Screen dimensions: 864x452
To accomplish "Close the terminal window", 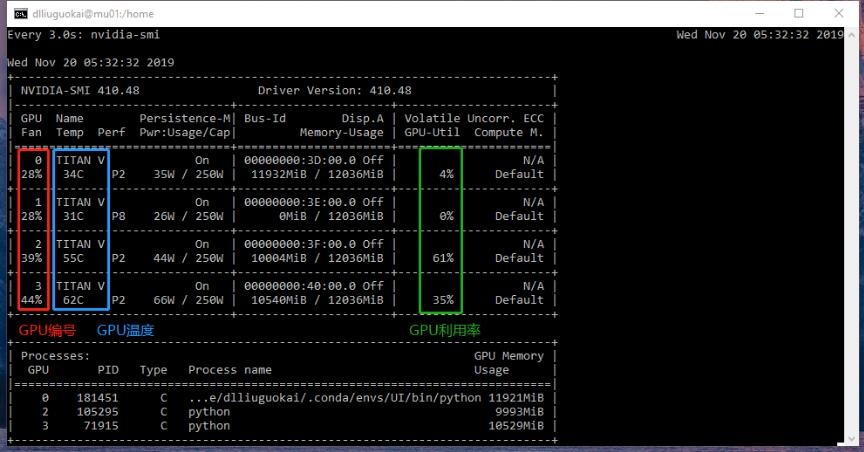I will click(x=839, y=13).
